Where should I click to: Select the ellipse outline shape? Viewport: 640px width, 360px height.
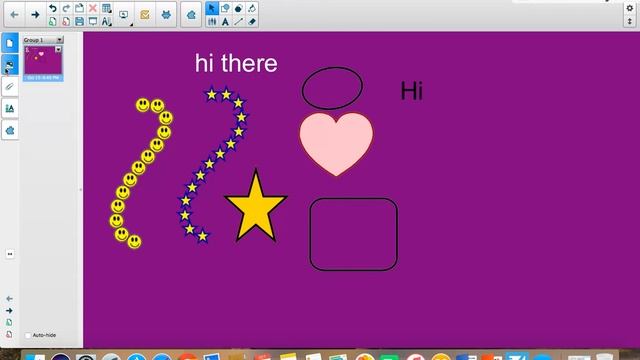[x=332, y=88]
